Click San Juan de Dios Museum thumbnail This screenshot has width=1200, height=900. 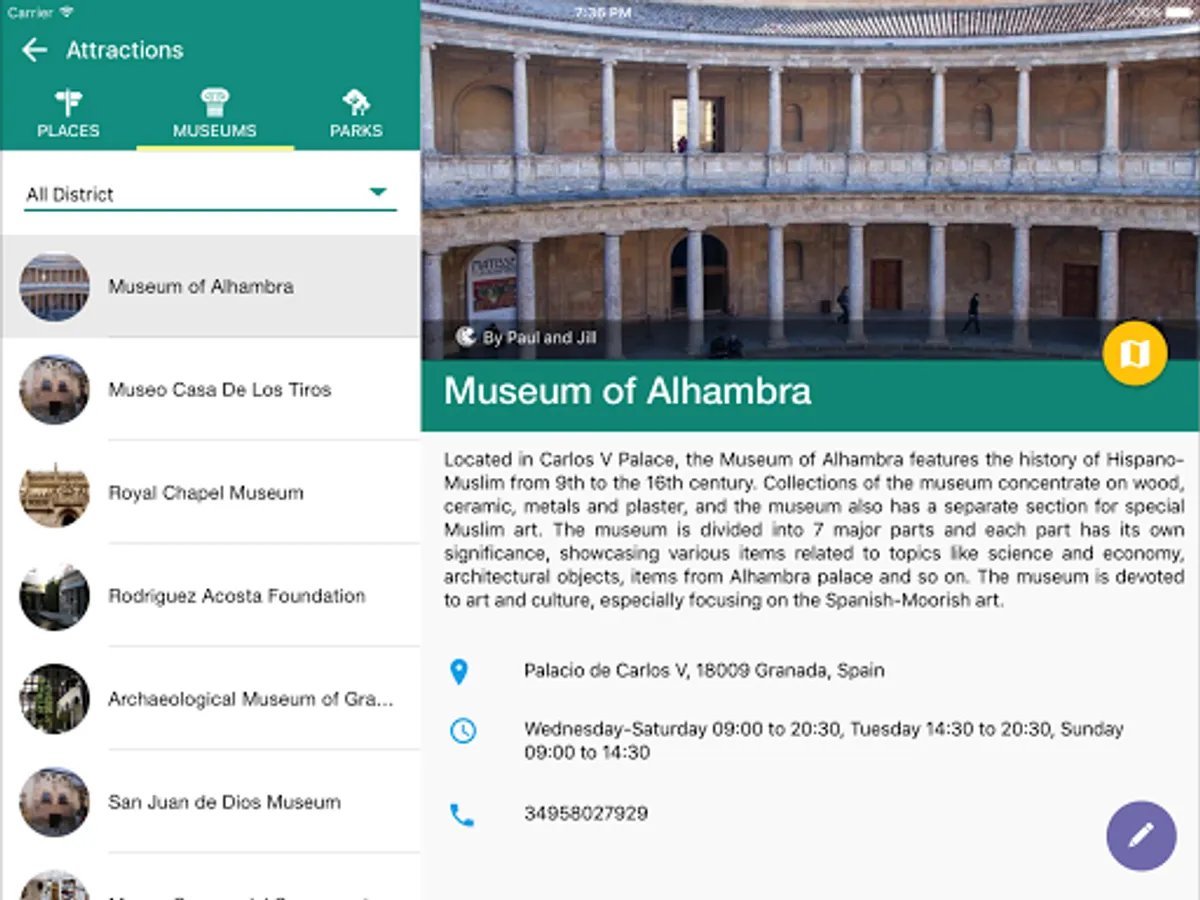tap(55, 801)
